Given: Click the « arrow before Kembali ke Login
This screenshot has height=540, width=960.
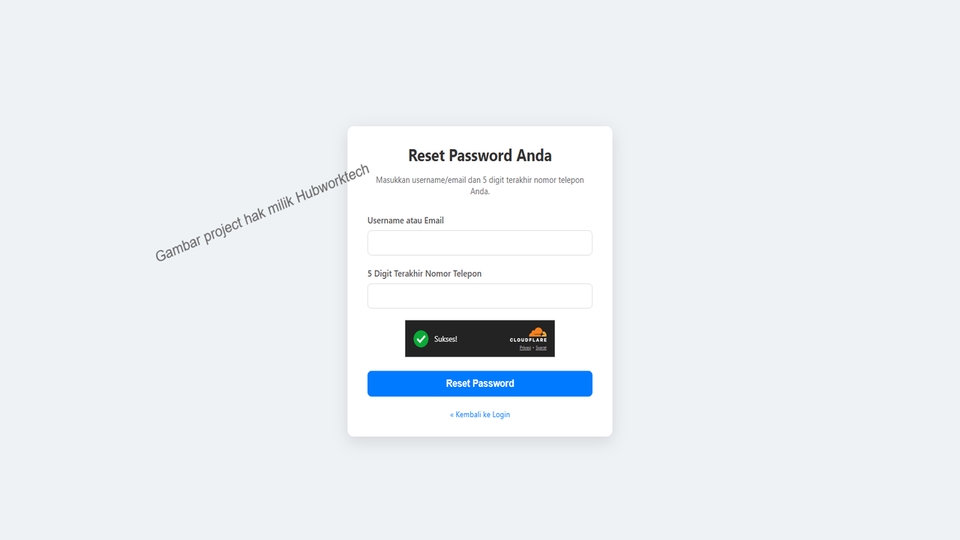Looking at the screenshot, I should click(452, 414).
